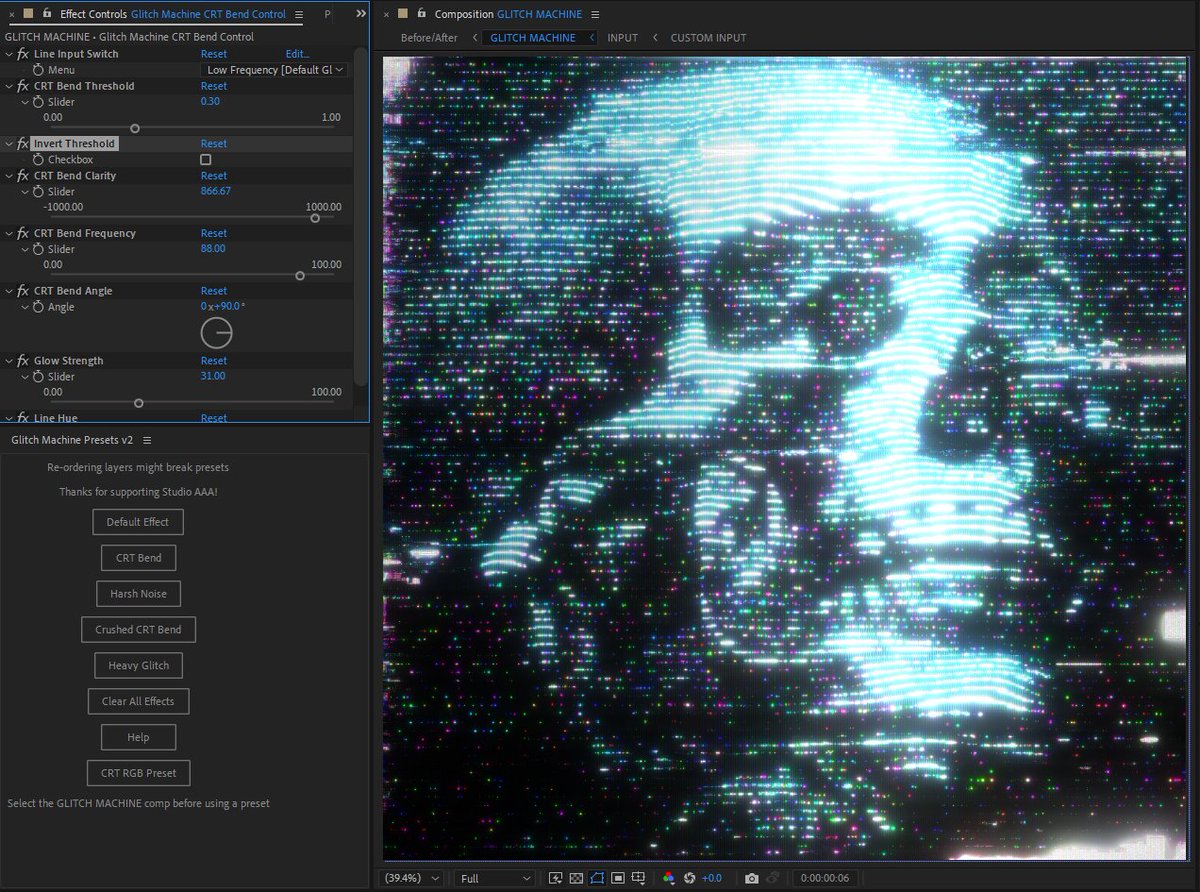
Task: Toggle fx switch for CRT Bend Frequency
Action: point(23,233)
